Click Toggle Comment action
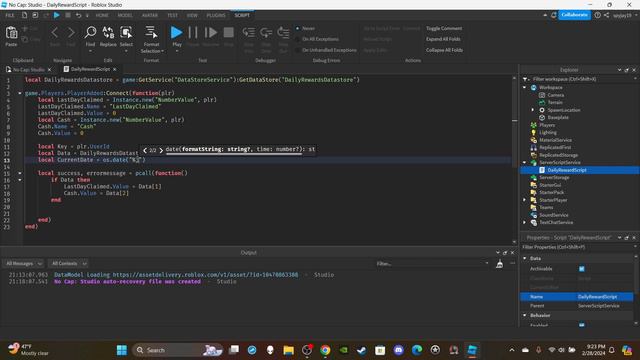Image resolution: width=640 pixels, height=360 pixels. tap(444, 29)
